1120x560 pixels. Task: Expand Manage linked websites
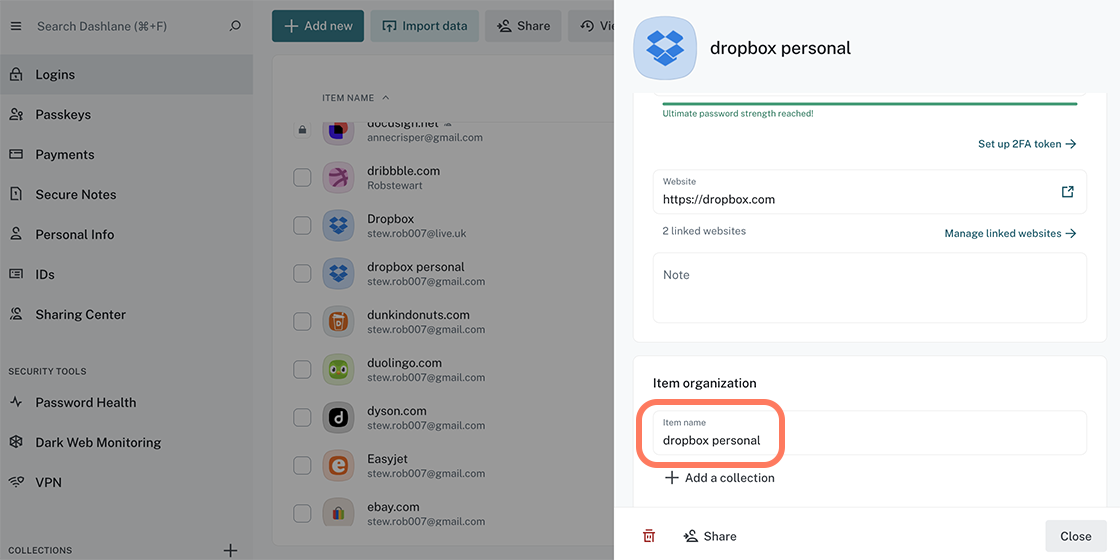(x=1010, y=233)
